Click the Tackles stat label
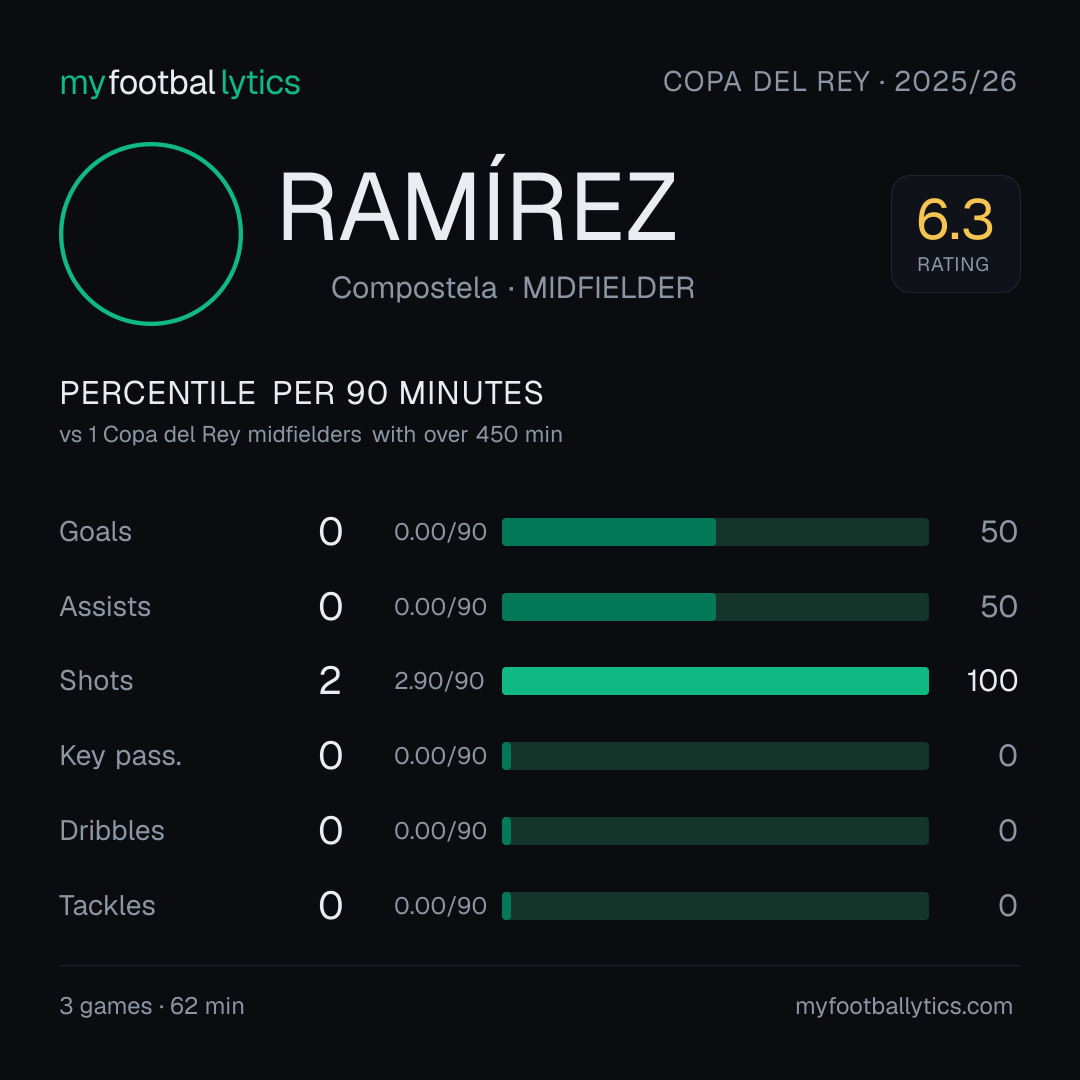 pyautogui.click(x=107, y=906)
